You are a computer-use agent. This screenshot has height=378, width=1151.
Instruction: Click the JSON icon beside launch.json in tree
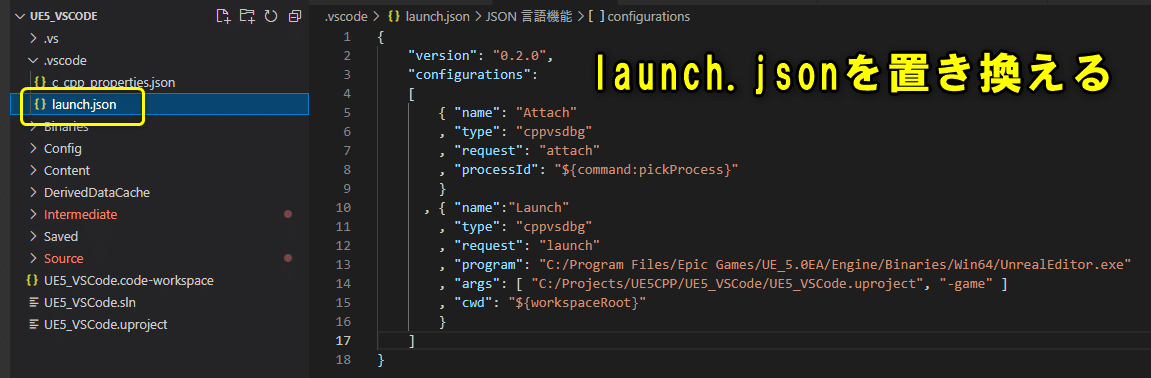pyautogui.click(x=40, y=104)
